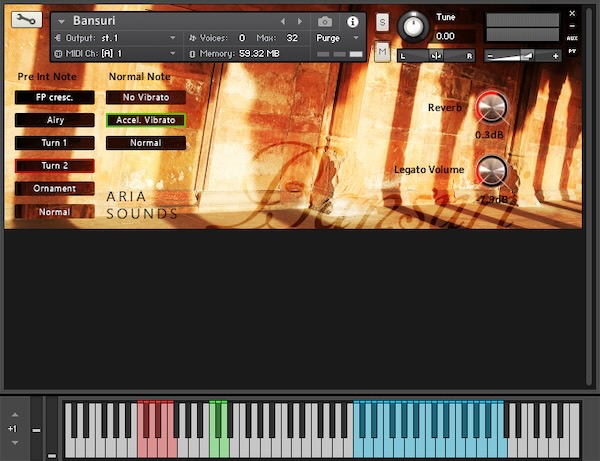Take a snapshot with the camera icon
Viewport: 600px width, 461px height.
[x=325, y=22]
